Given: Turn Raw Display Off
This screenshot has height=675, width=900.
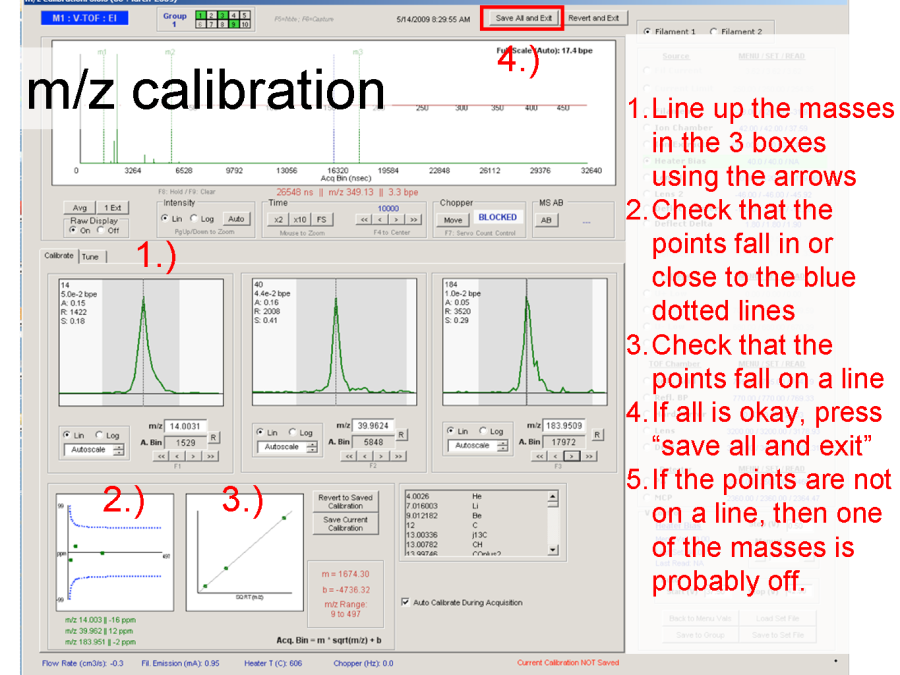Looking at the screenshot, I should click(101, 230).
